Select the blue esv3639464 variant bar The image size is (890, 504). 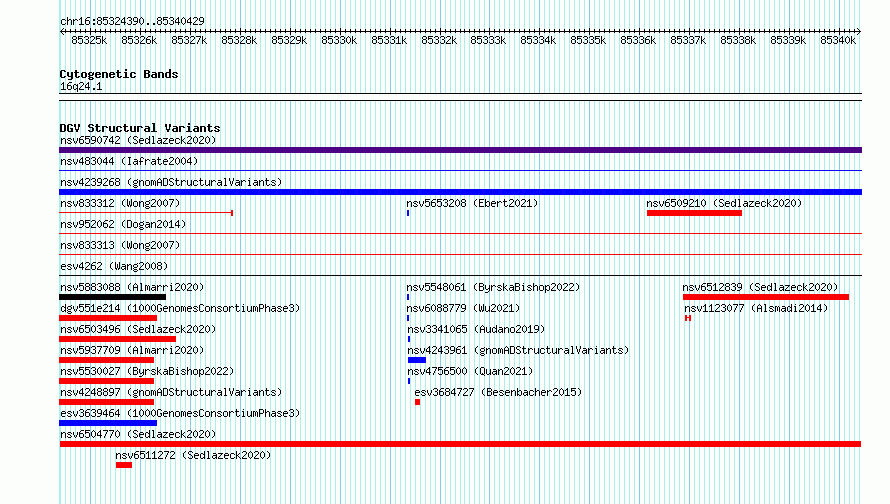108,423
